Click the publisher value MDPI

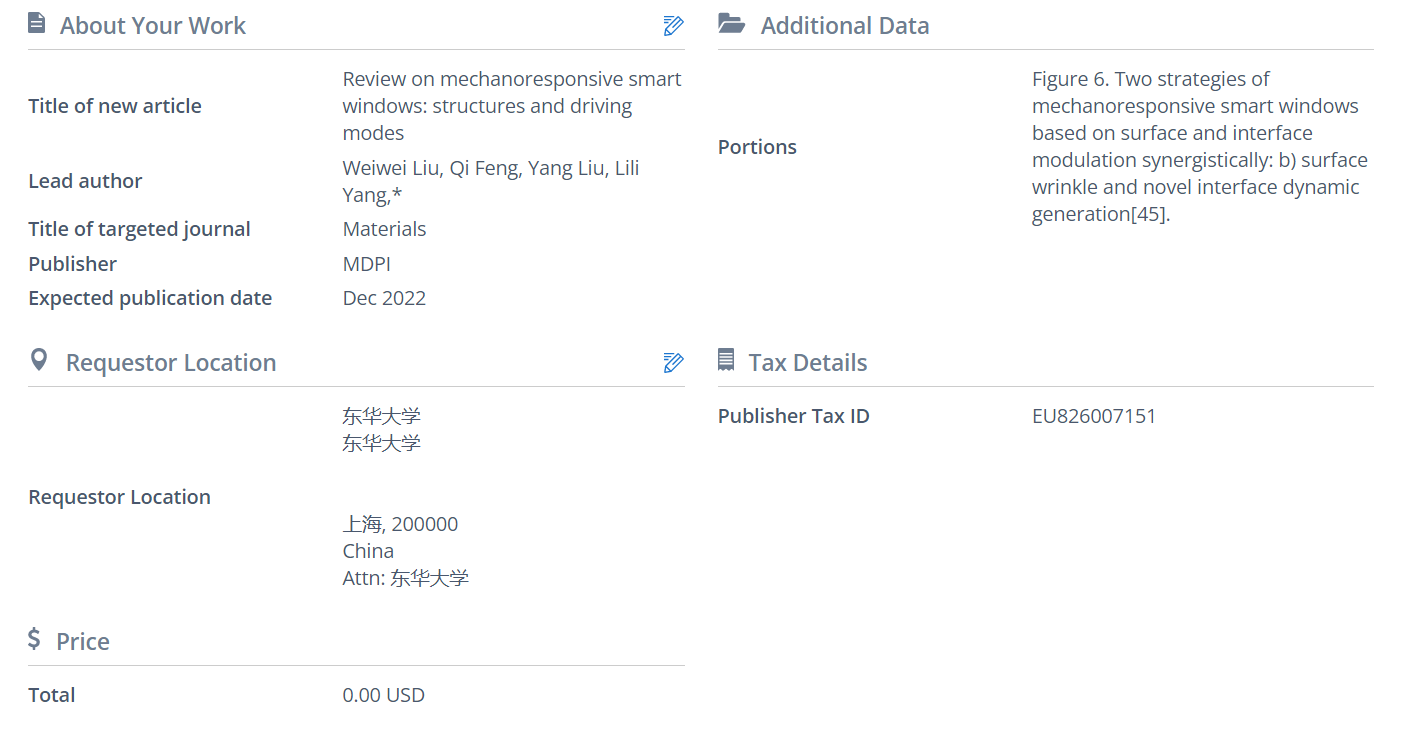[x=366, y=264]
